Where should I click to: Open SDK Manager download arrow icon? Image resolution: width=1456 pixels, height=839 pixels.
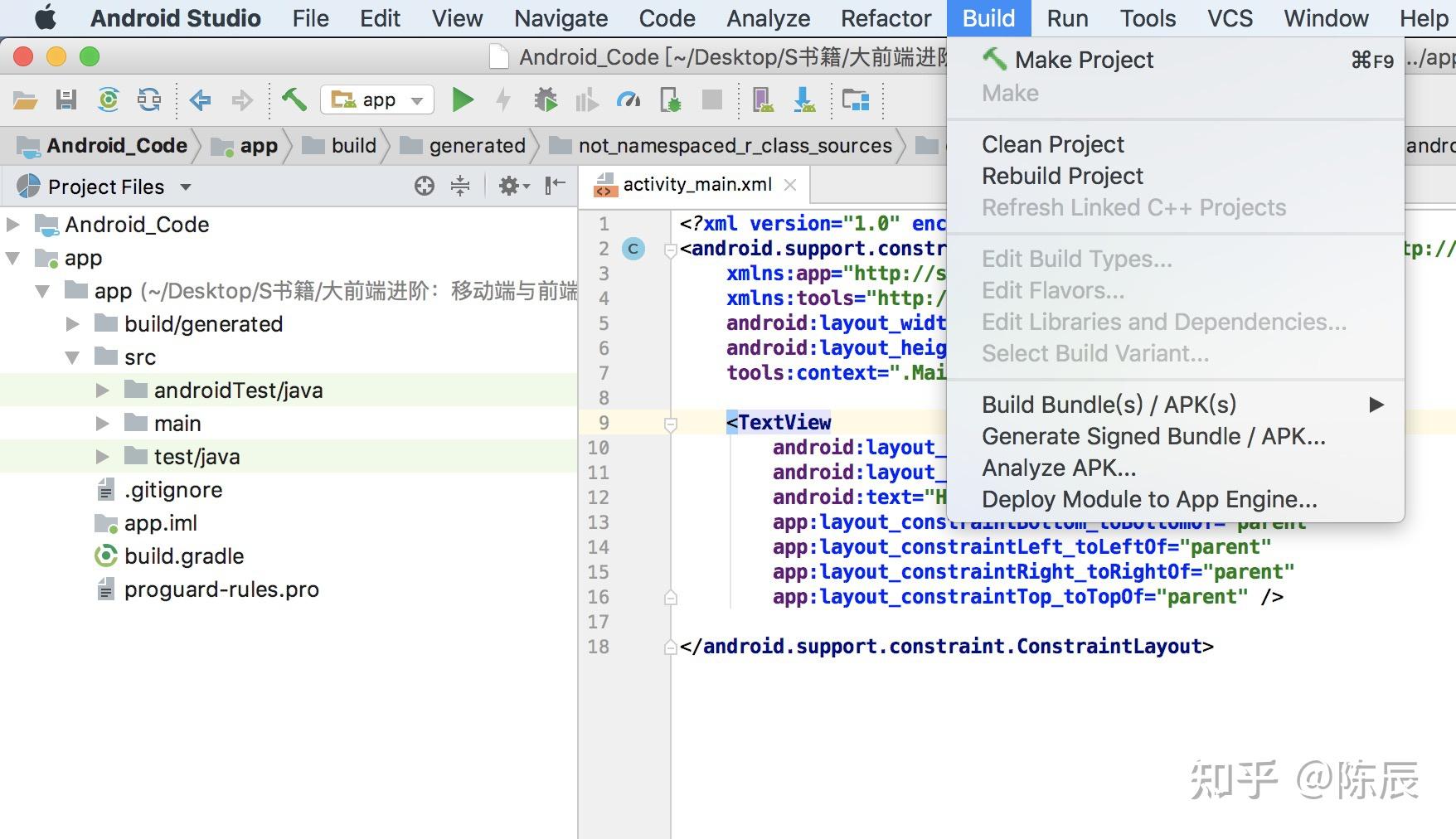coord(803,100)
